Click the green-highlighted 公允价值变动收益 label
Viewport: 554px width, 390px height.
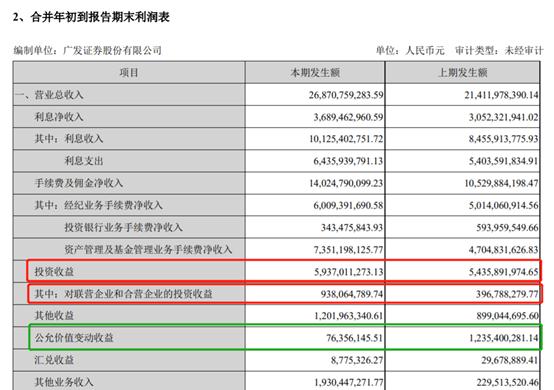74,338
